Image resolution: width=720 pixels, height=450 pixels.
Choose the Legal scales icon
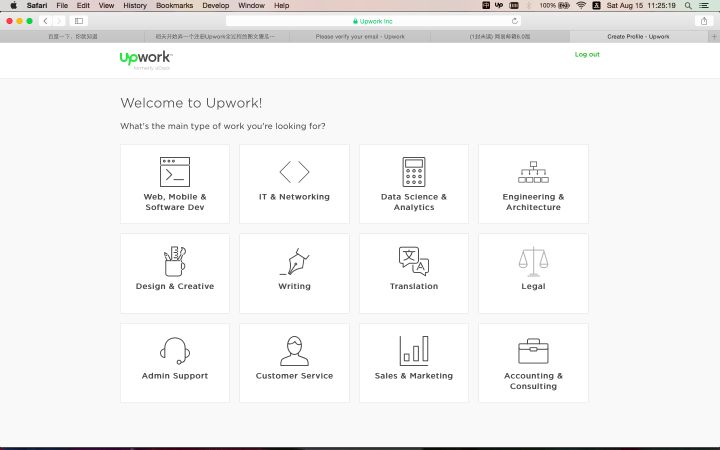(533, 261)
